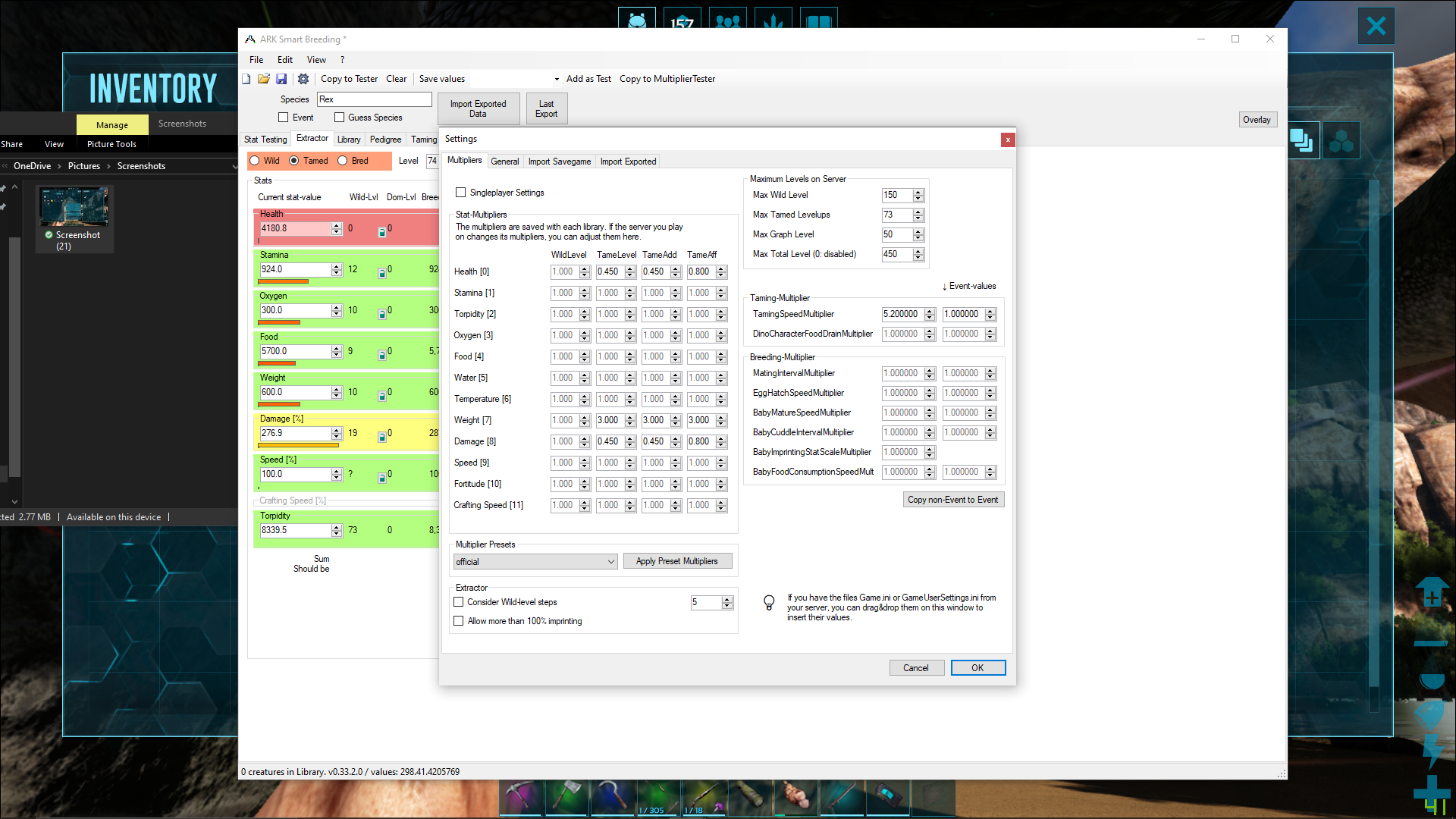This screenshot has width=1456, height=819.
Task: Enable the Event checkbox
Action: [285, 117]
